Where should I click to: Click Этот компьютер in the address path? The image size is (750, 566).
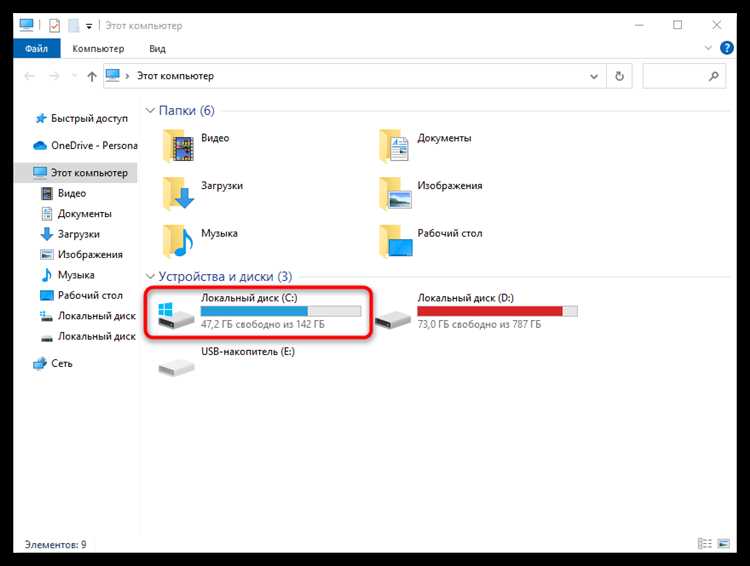(x=175, y=76)
